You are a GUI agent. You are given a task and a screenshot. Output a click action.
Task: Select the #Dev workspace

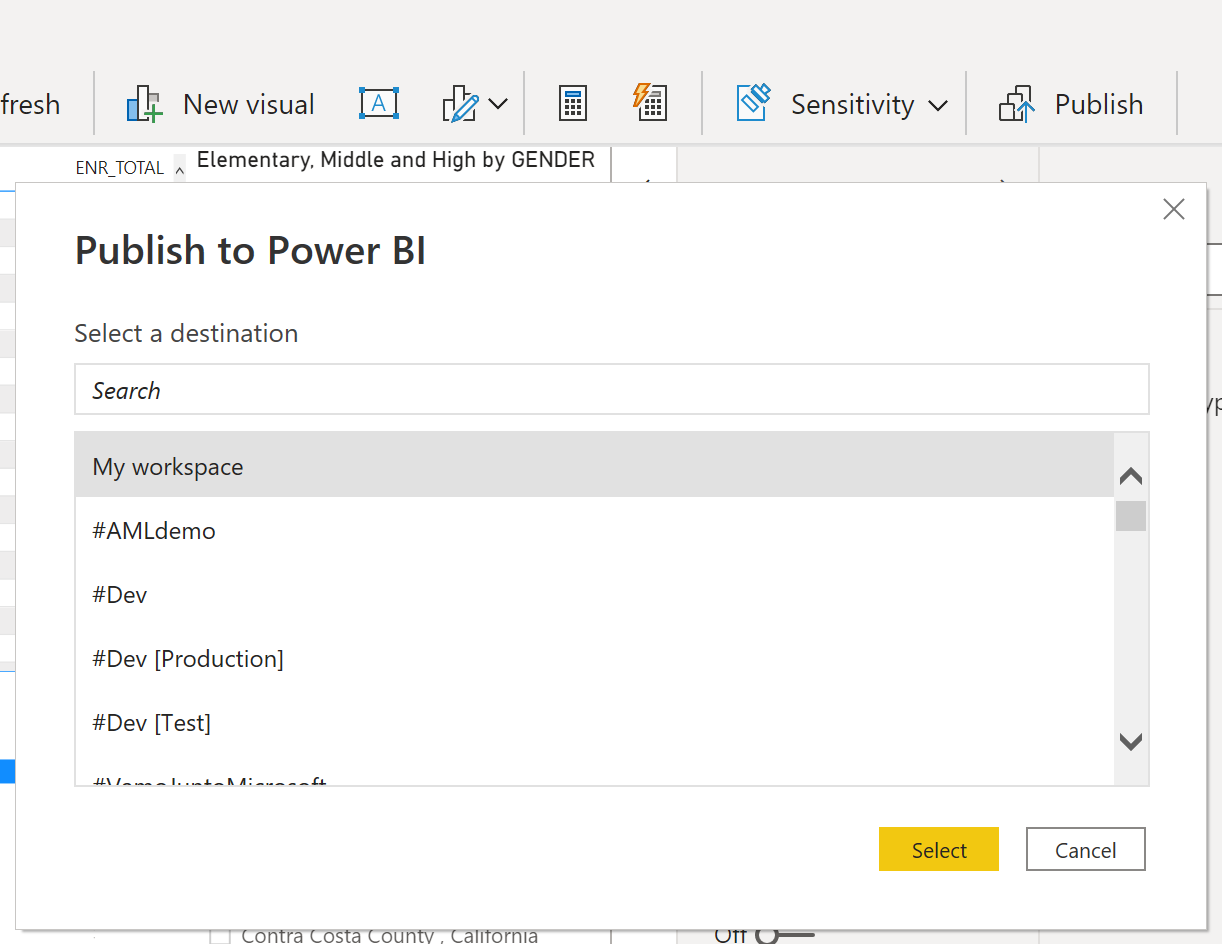(x=594, y=594)
